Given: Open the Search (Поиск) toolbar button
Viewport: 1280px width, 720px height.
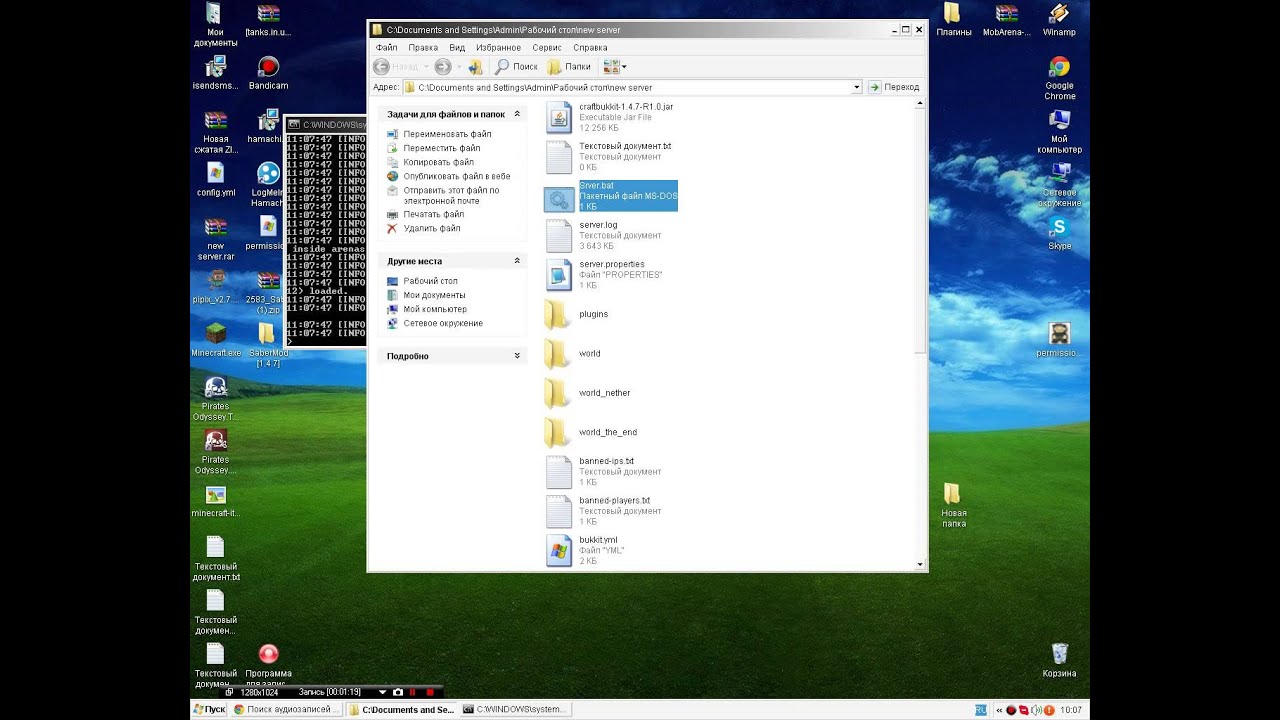Looking at the screenshot, I should click(516, 66).
